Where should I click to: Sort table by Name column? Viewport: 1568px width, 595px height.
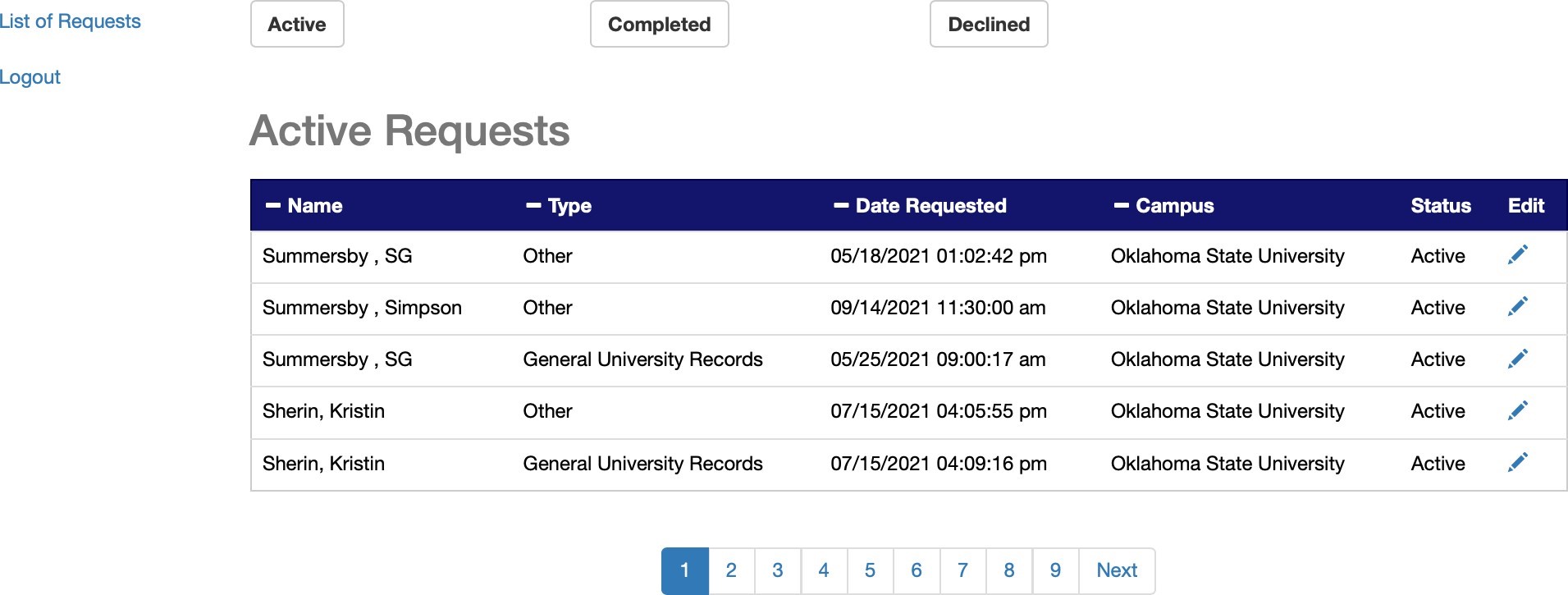[304, 206]
